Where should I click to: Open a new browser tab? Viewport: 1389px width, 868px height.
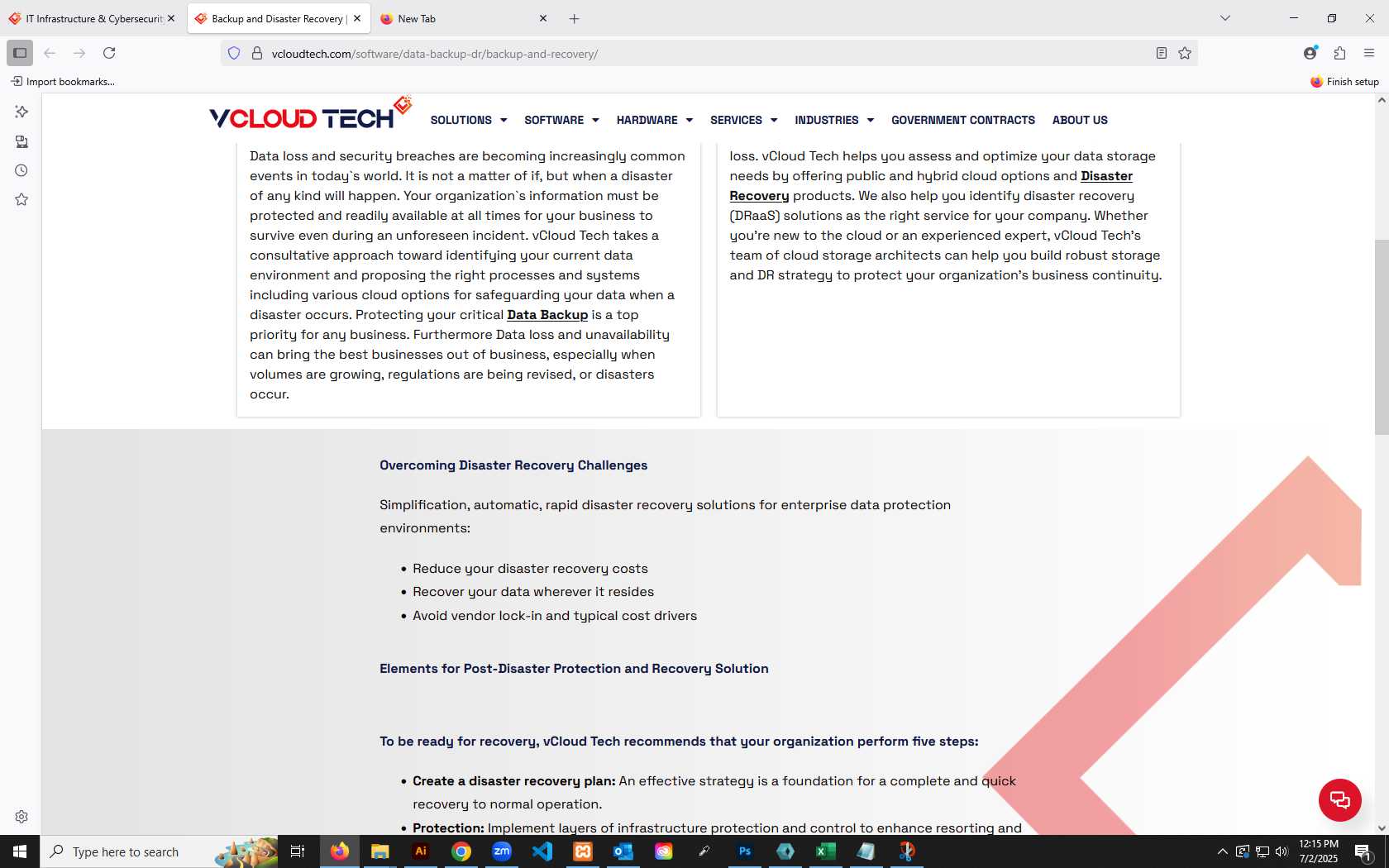(575, 18)
